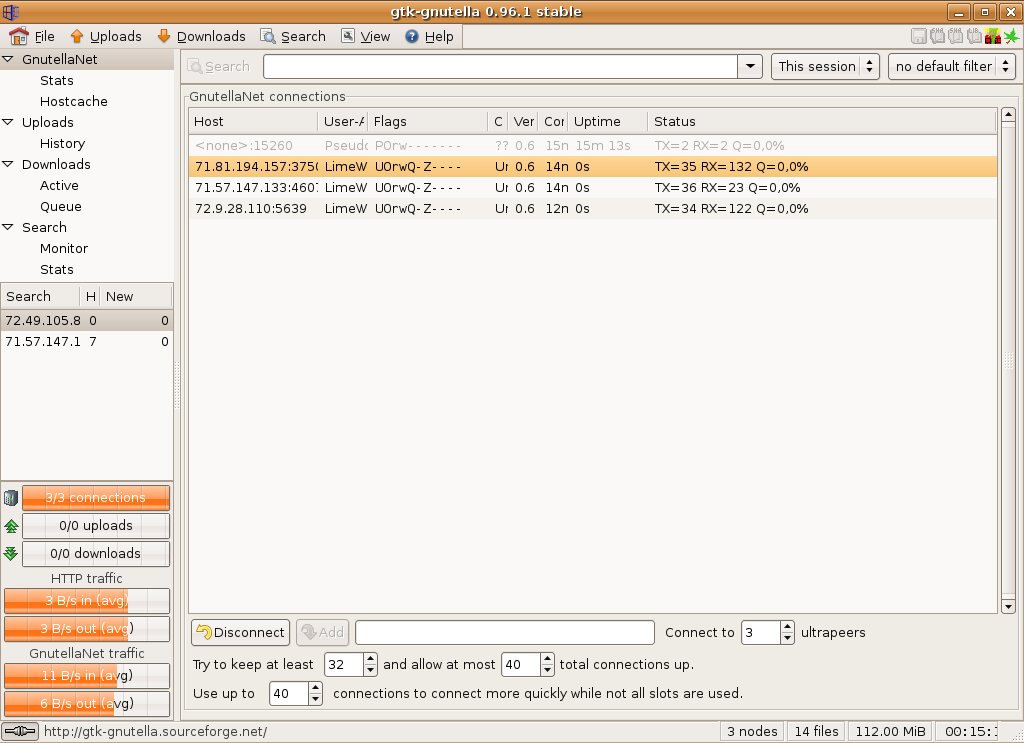The height and width of the screenshot is (743, 1024).
Task: Click the host address field beside Add
Action: tap(505, 633)
